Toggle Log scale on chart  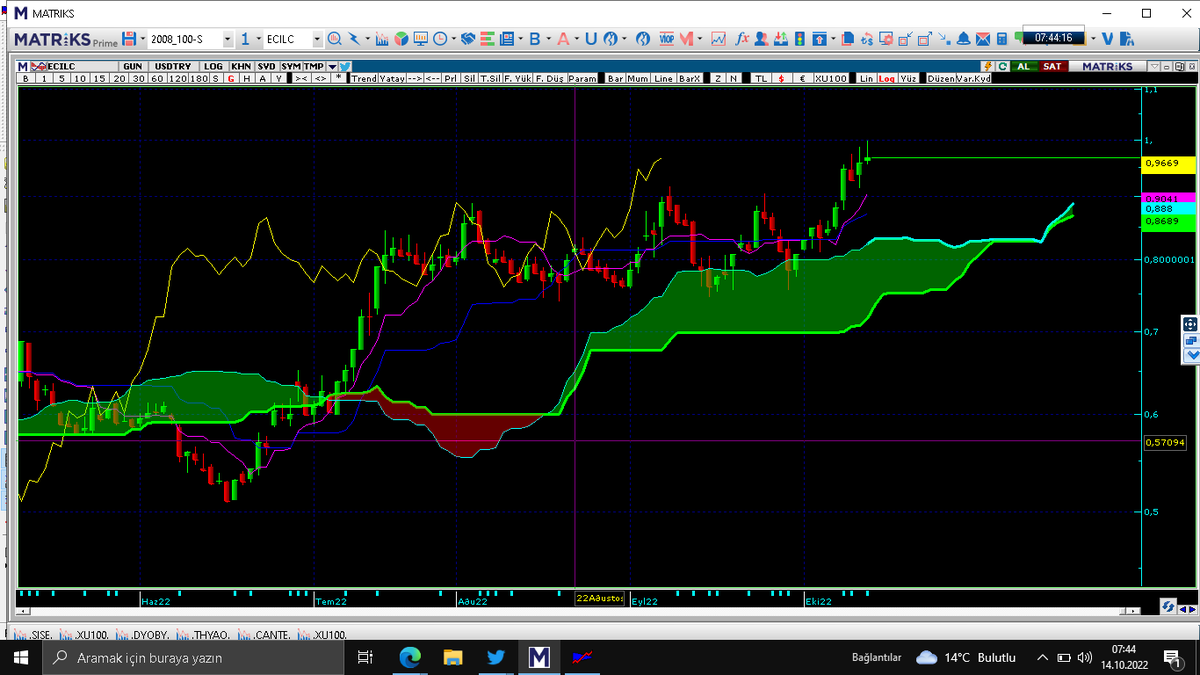coord(887,78)
